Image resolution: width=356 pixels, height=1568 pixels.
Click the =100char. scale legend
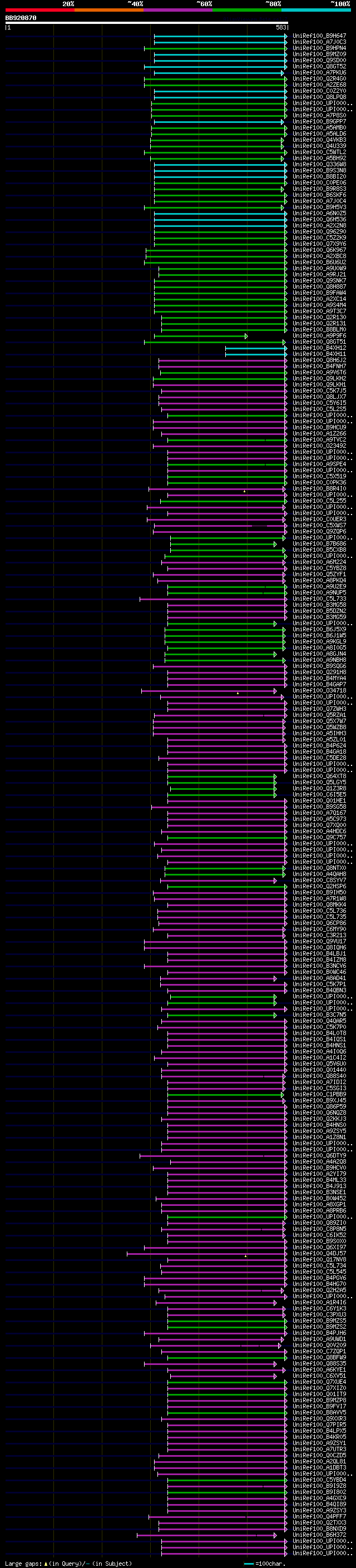(x=264, y=1563)
